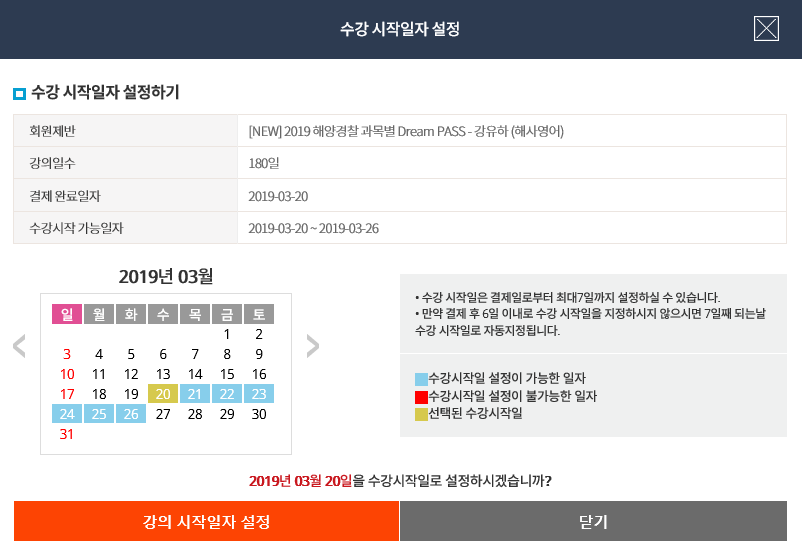Click the 토 (Saturday) column header
This screenshot has height=549, width=802.
click(x=259, y=314)
